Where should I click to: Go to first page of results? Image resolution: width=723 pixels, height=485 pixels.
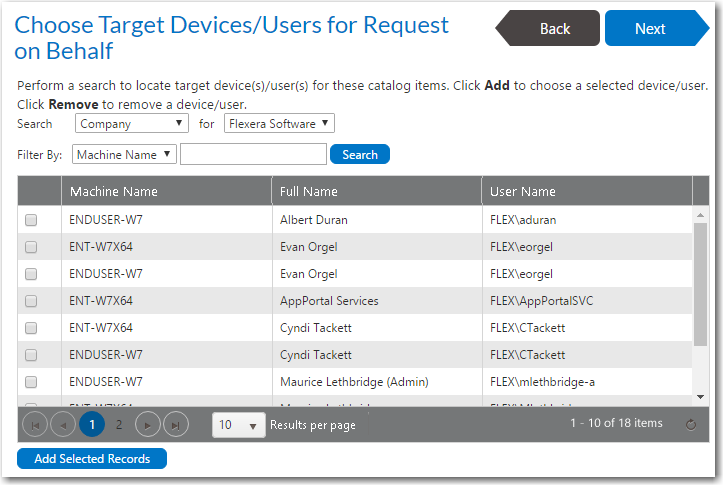click(x=35, y=425)
